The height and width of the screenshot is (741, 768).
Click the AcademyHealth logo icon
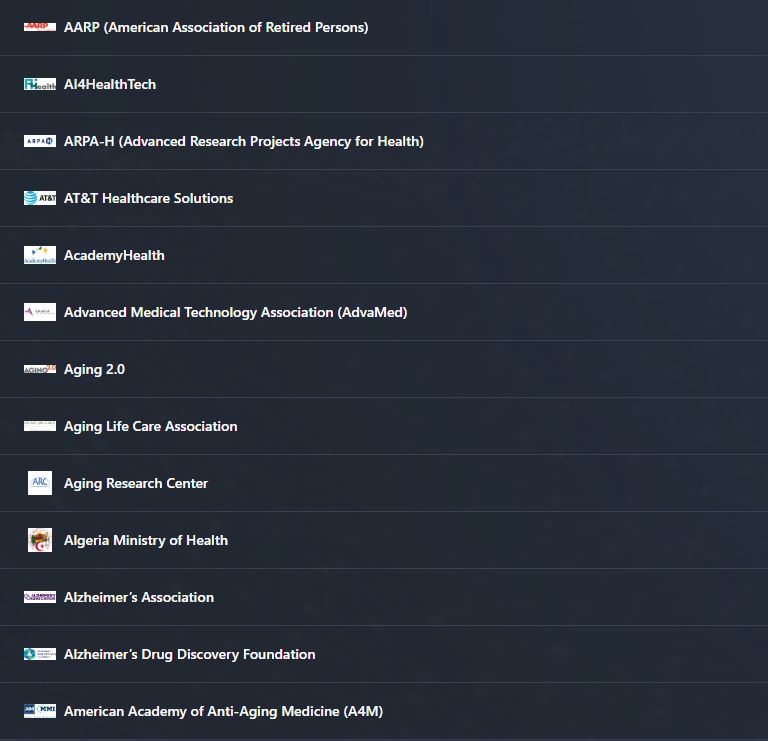pos(40,255)
